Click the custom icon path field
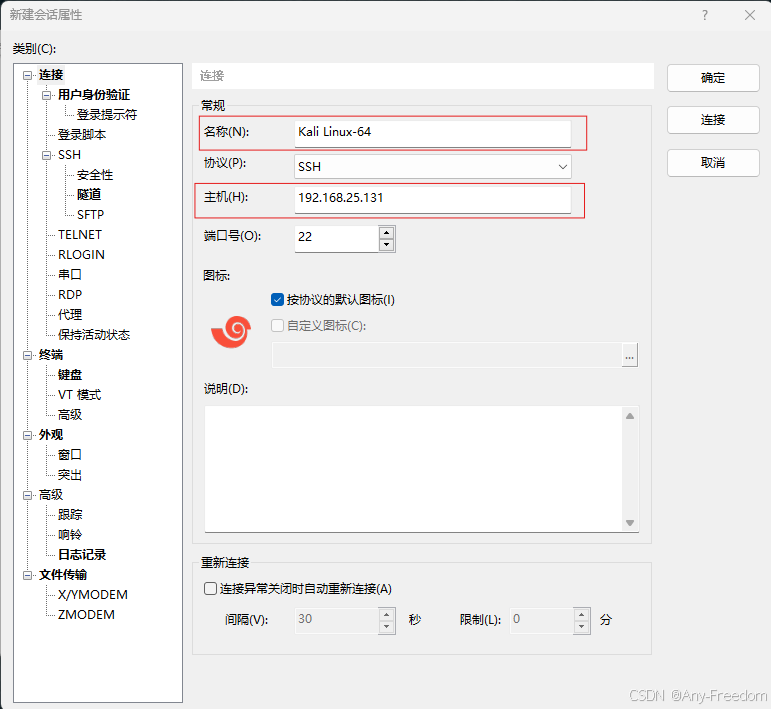Viewport: 771px width, 709px height. [447, 355]
